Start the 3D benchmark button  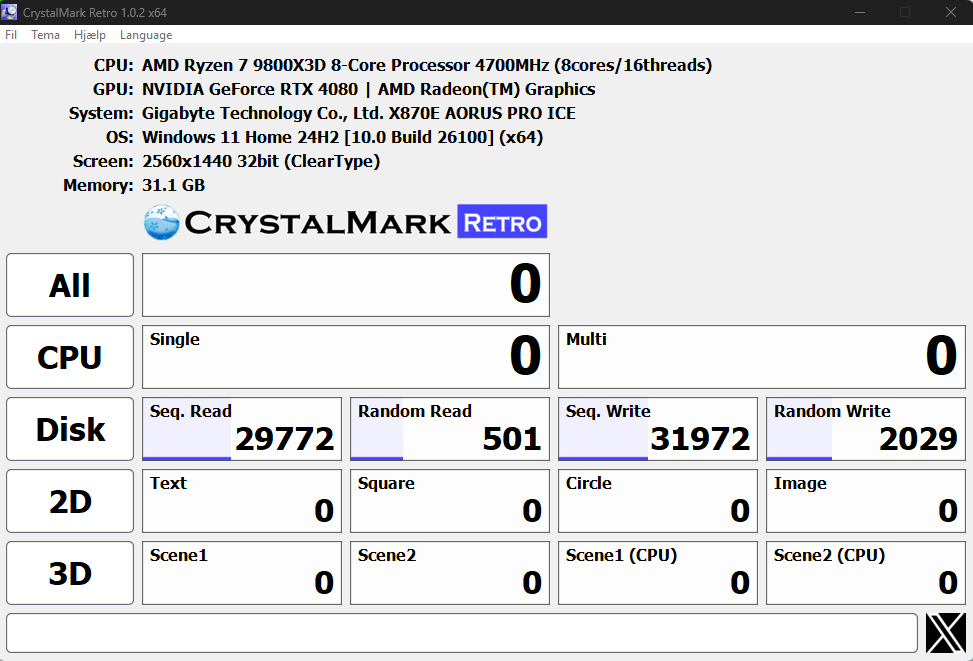(70, 573)
